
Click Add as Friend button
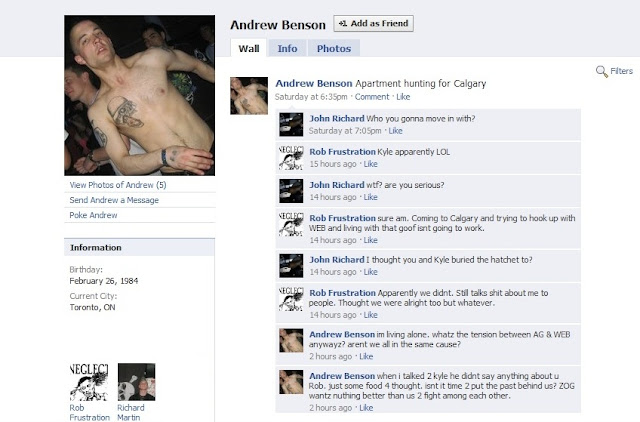373,24
